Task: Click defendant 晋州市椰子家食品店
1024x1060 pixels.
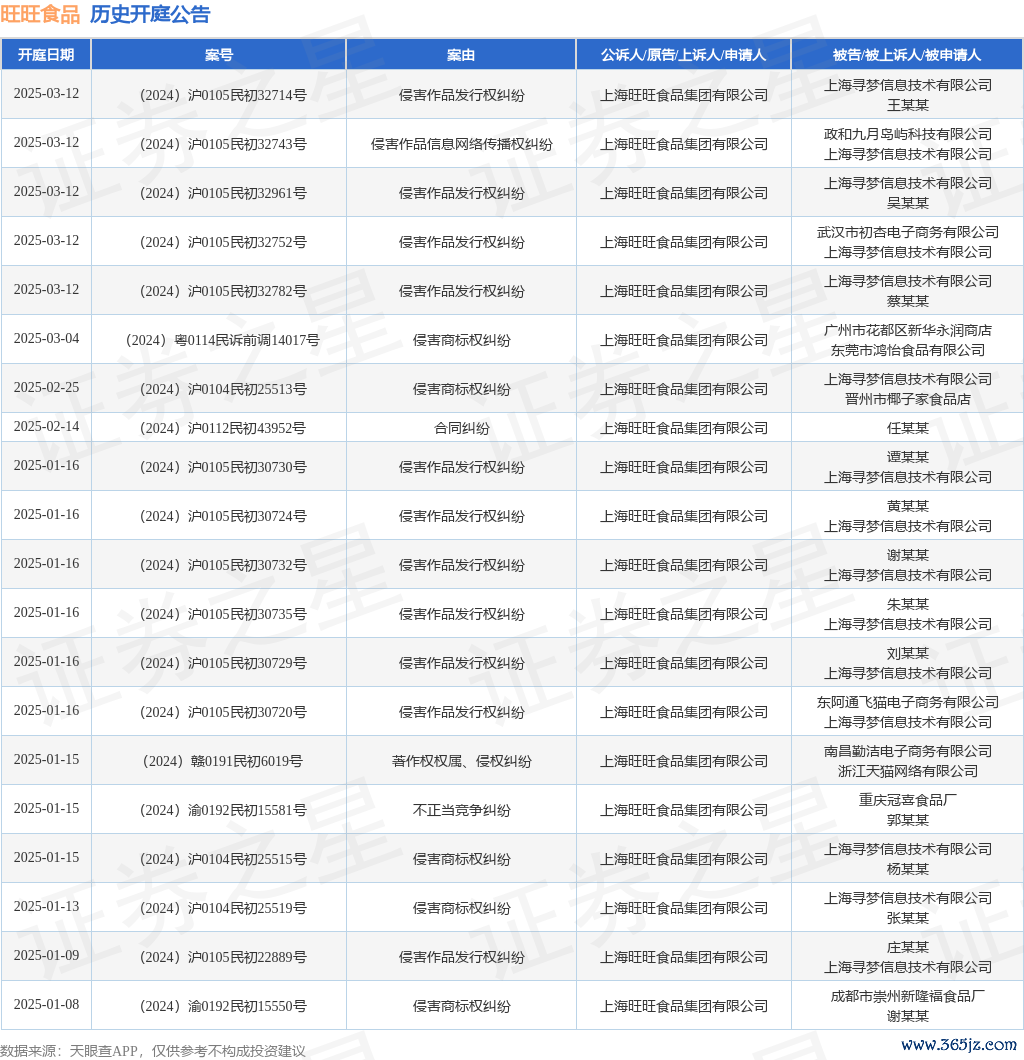Action: click(x=908, y=400)
